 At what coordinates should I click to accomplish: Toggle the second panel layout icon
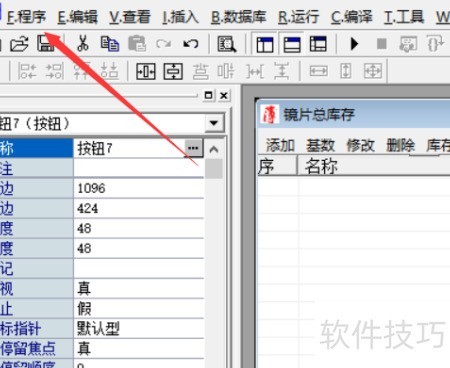pyautogui.click(x=292, y=44)
